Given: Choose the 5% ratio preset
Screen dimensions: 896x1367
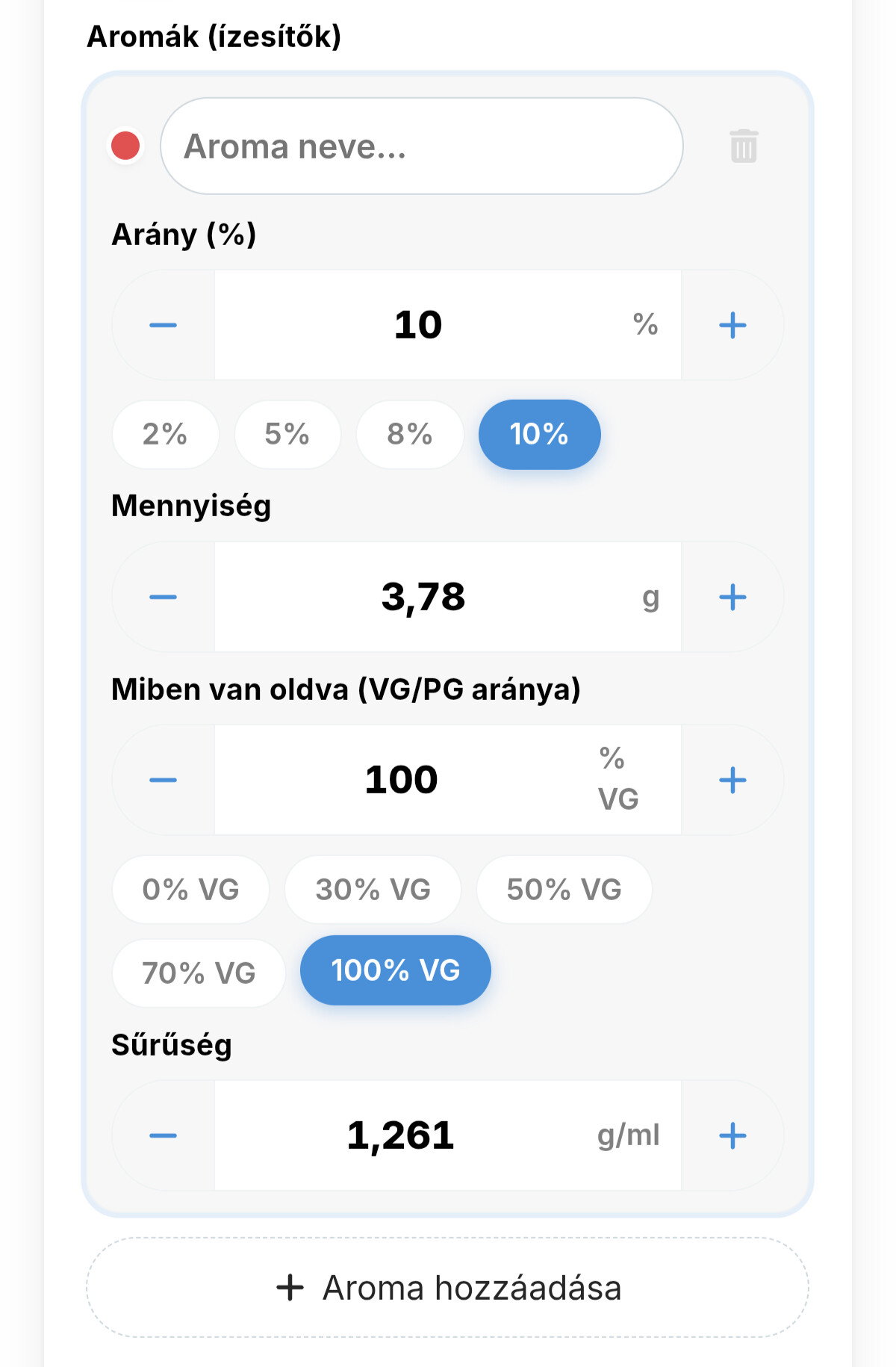Looking at the screenshot, I should coord(287,435).
